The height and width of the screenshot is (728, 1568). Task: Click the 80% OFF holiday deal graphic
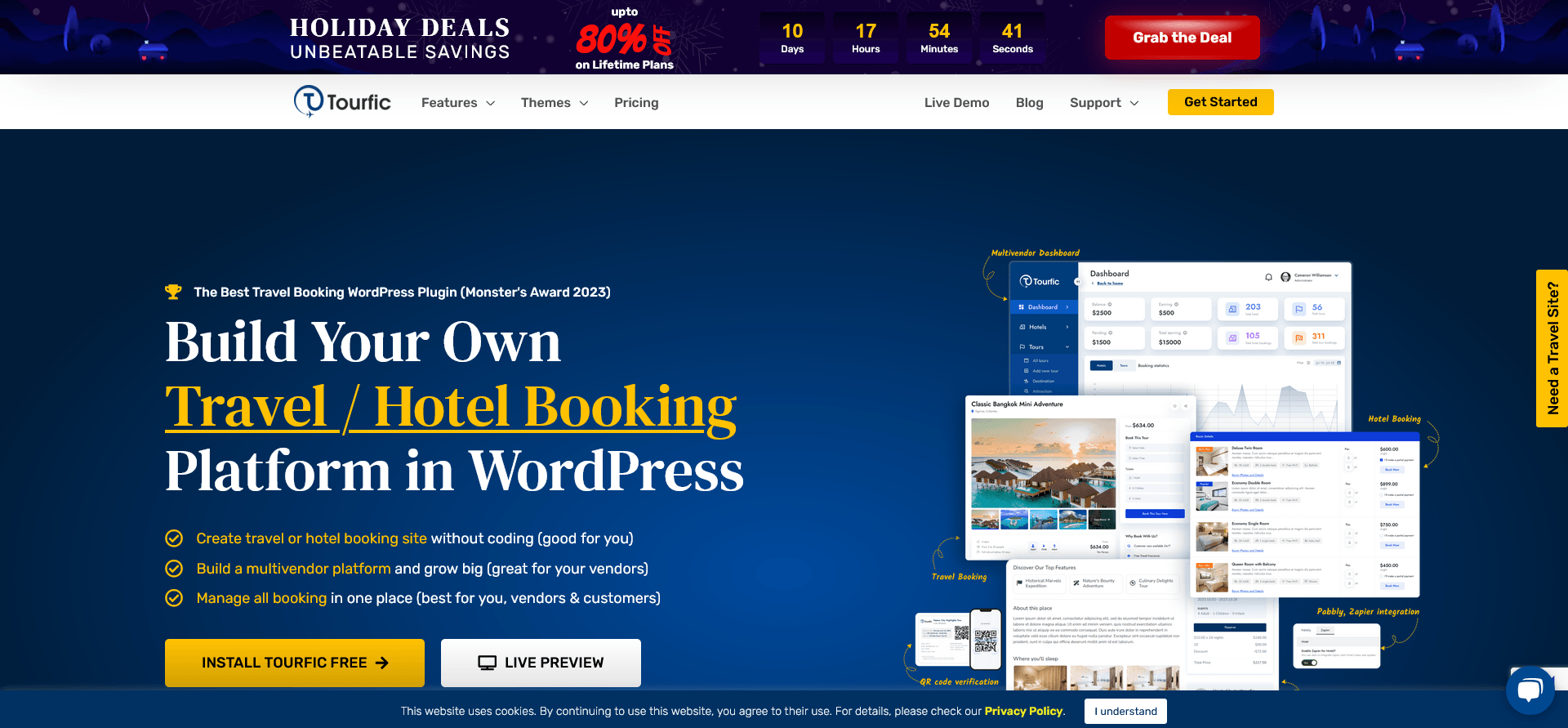click(x=625, y=38)
